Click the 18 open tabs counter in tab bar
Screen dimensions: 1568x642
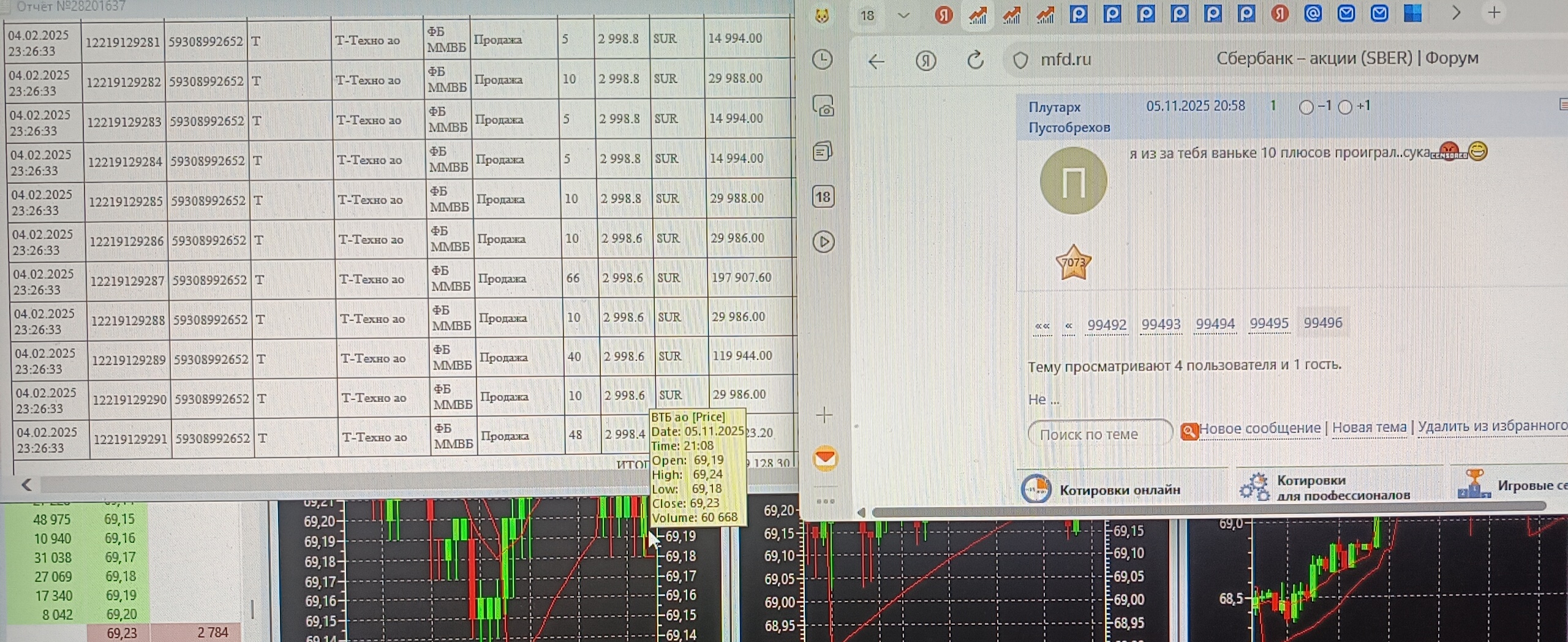click(x=867, y=15)
